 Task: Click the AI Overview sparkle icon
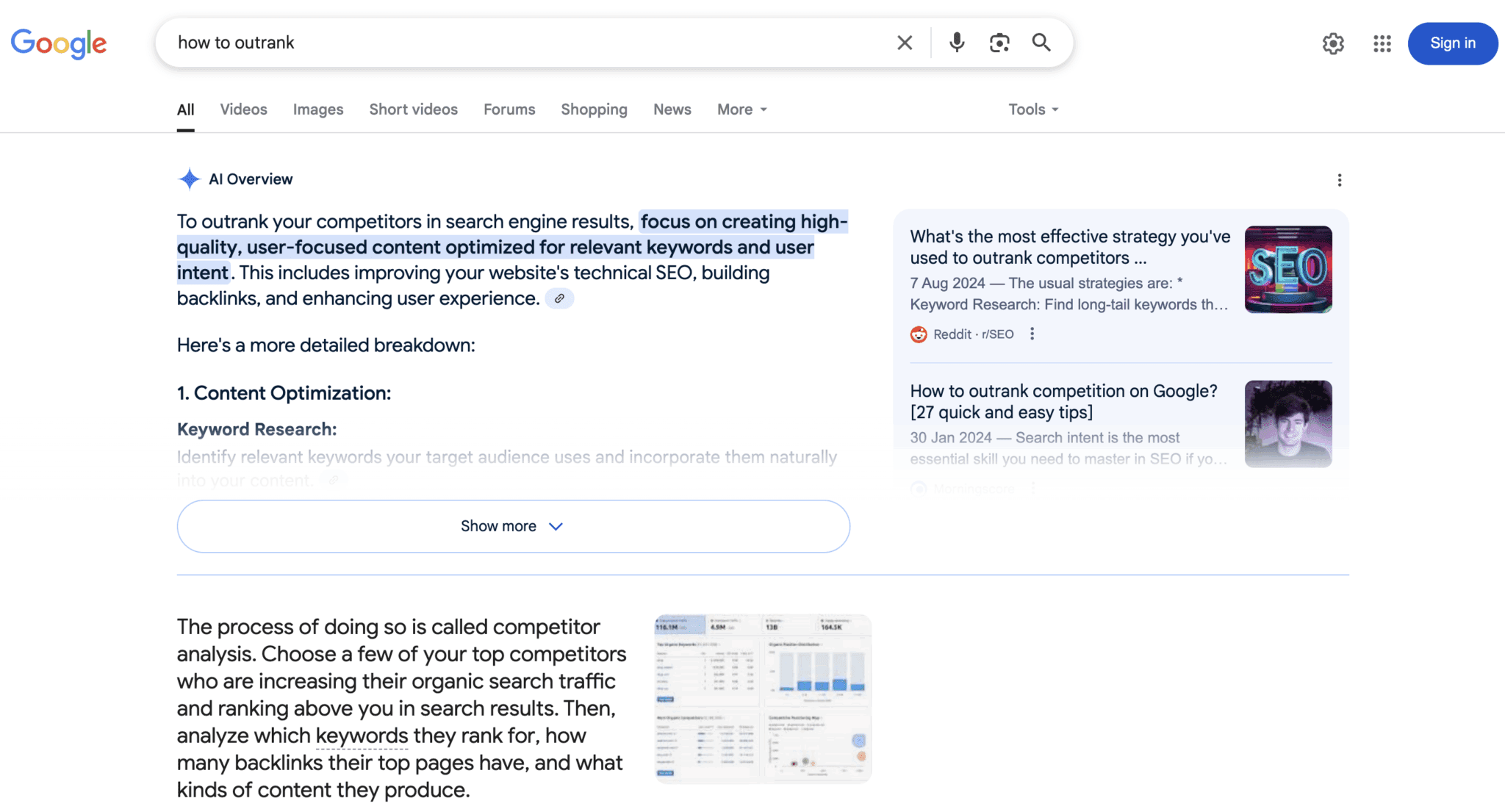(x=189, y=179)
